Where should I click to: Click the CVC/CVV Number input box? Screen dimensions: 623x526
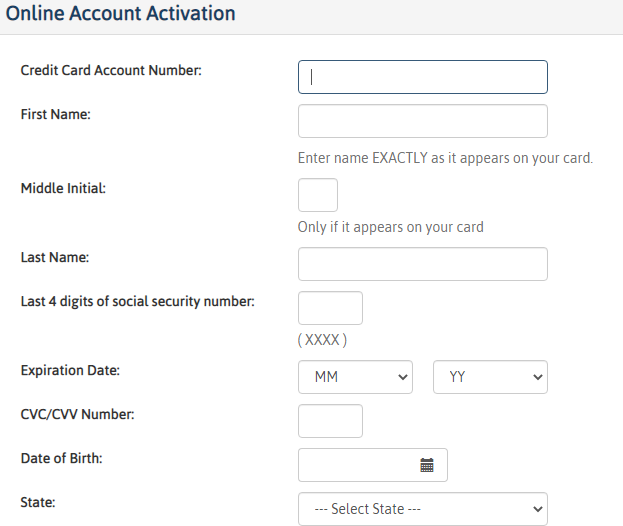tap(330, 421)
